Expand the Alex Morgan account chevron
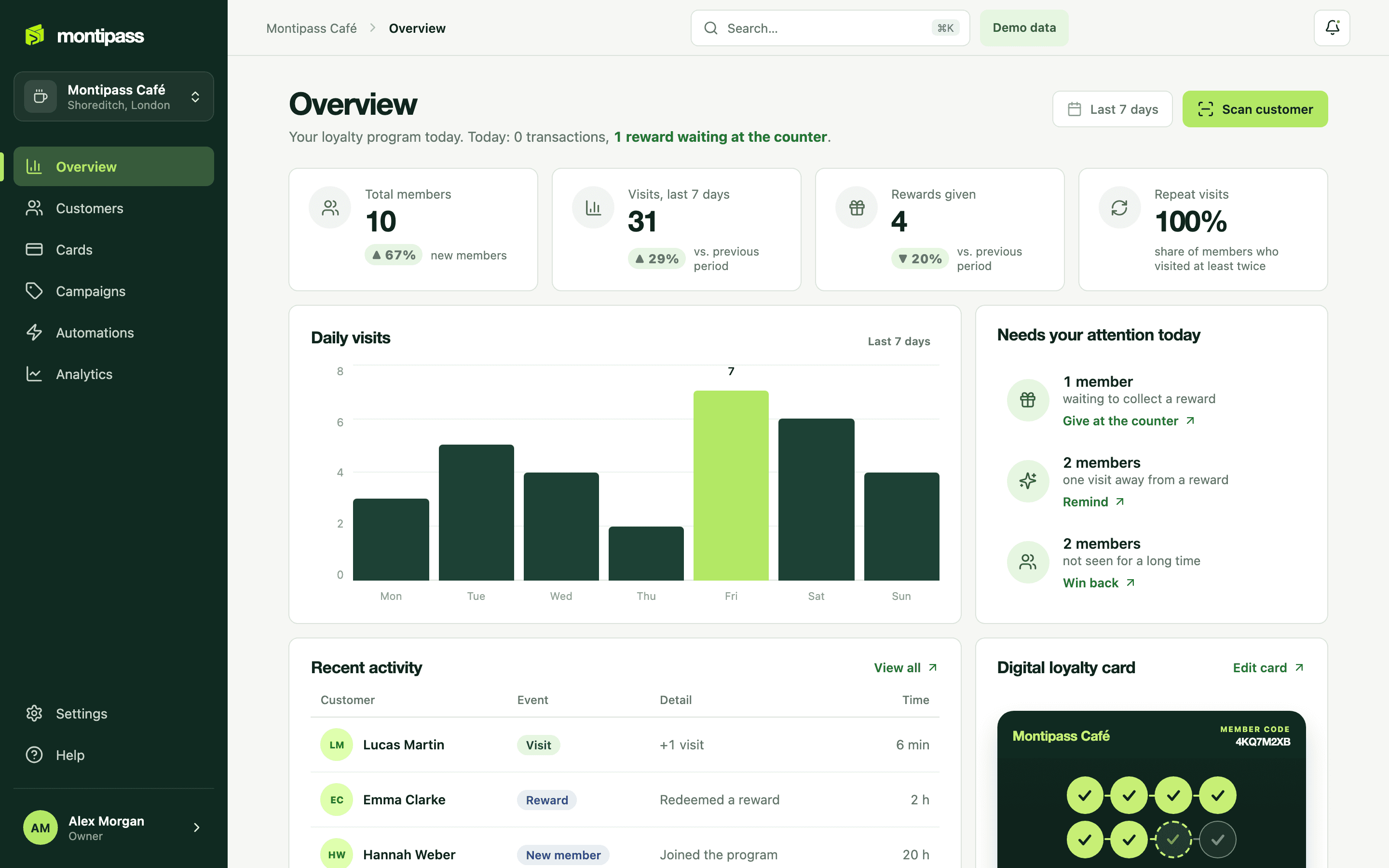1389x868 pixels. (x=196, y=827)
